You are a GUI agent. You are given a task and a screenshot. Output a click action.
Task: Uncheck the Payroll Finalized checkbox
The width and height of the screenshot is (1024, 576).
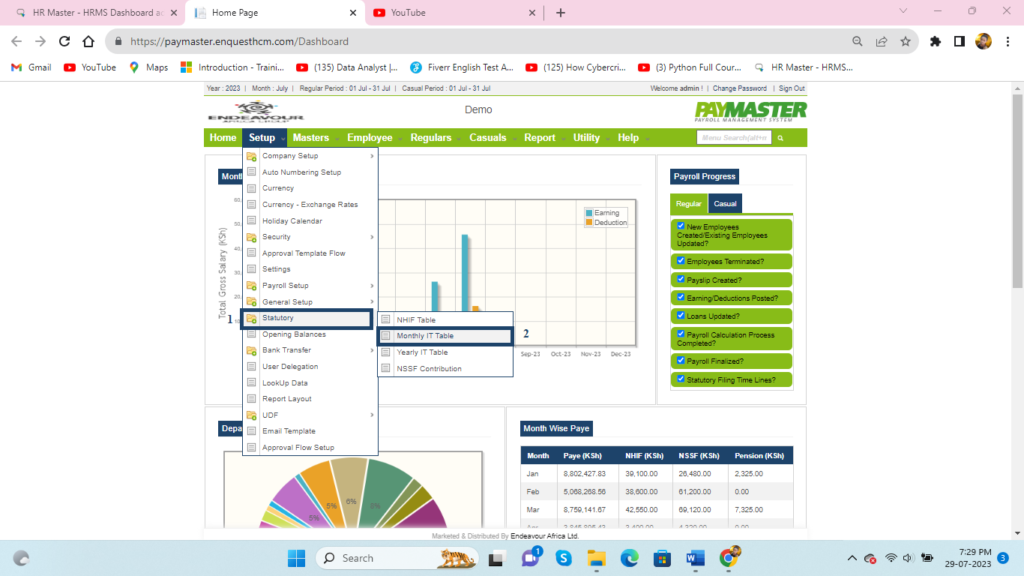coord(681,360)
